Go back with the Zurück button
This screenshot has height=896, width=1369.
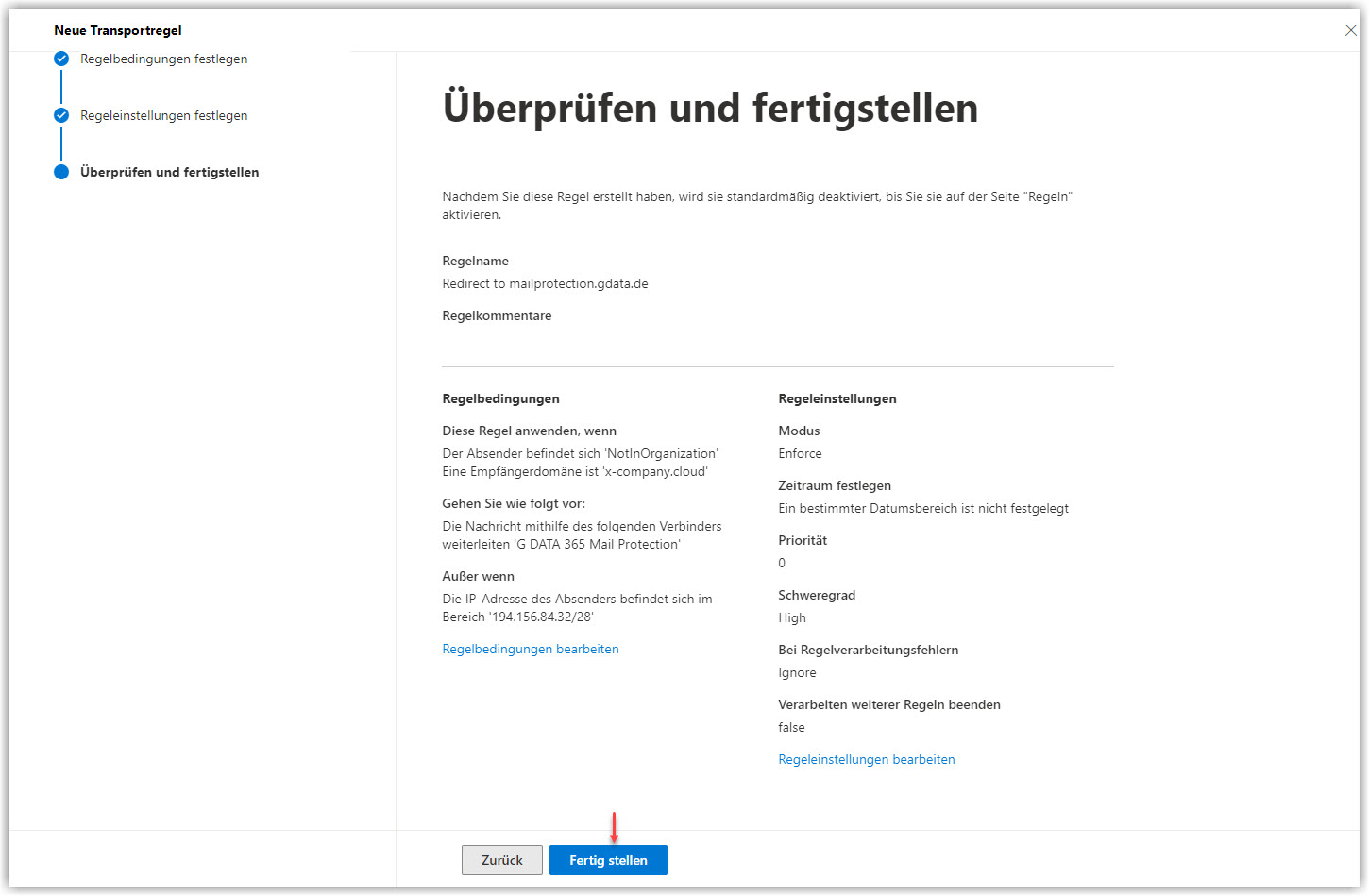tap(502, 860)
